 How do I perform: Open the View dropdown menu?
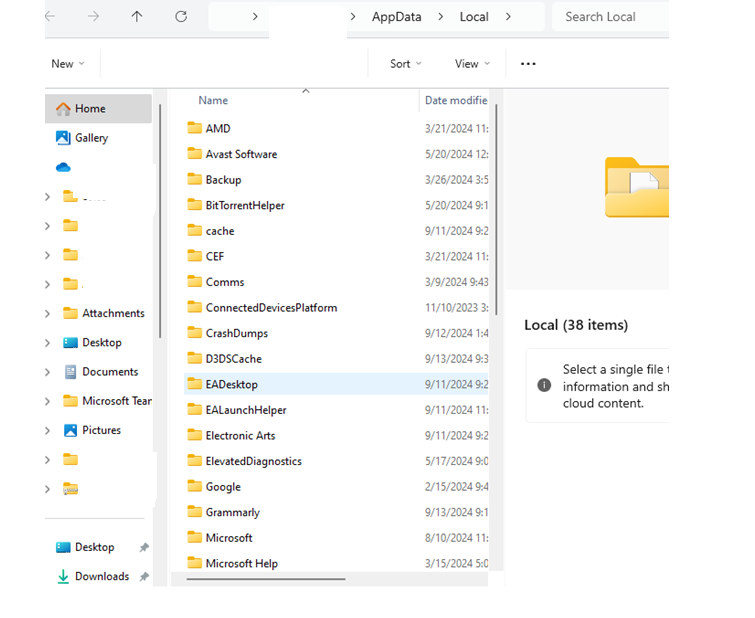(472, 64)
